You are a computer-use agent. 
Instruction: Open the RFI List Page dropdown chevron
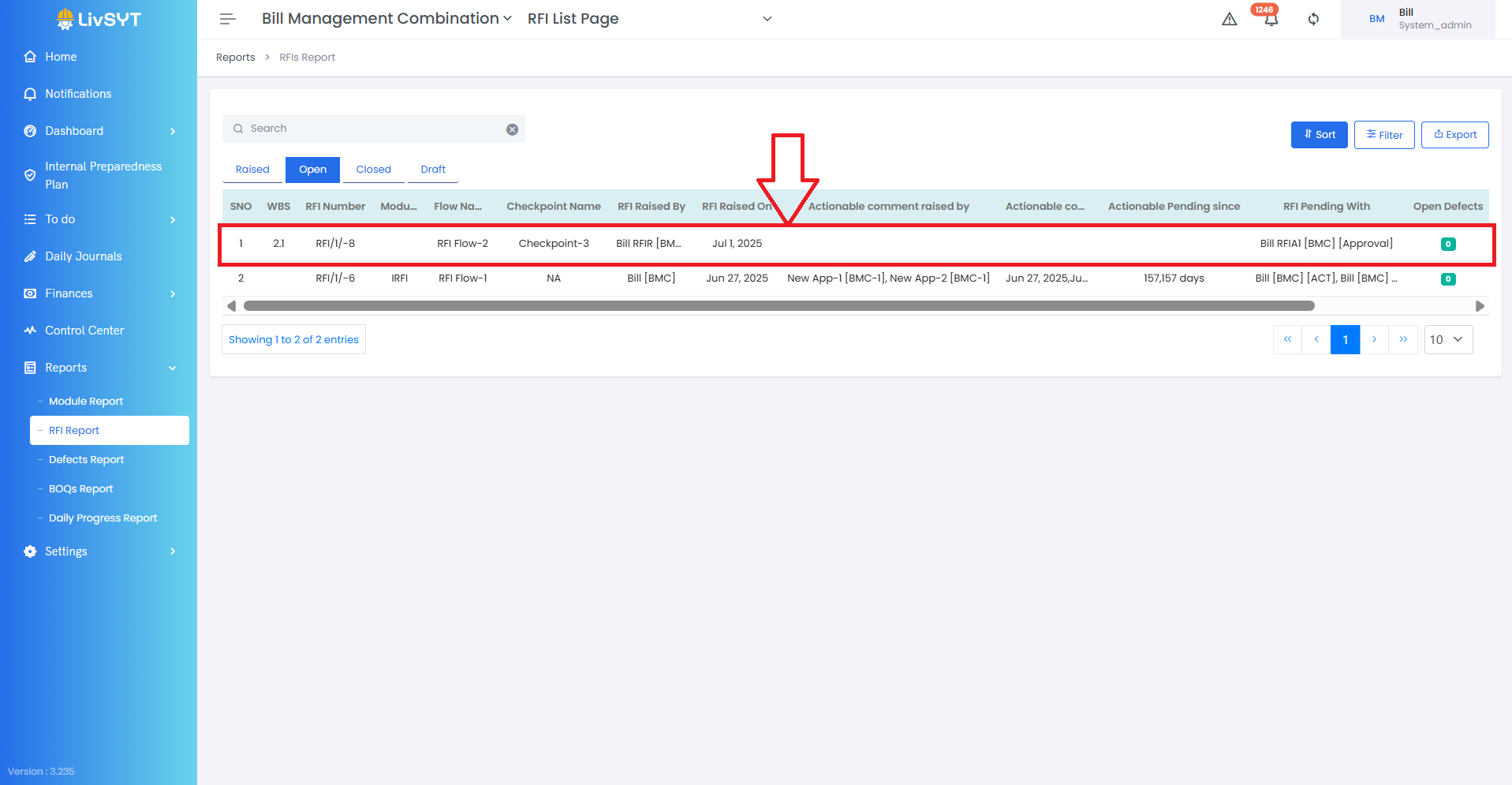[767, 19]
